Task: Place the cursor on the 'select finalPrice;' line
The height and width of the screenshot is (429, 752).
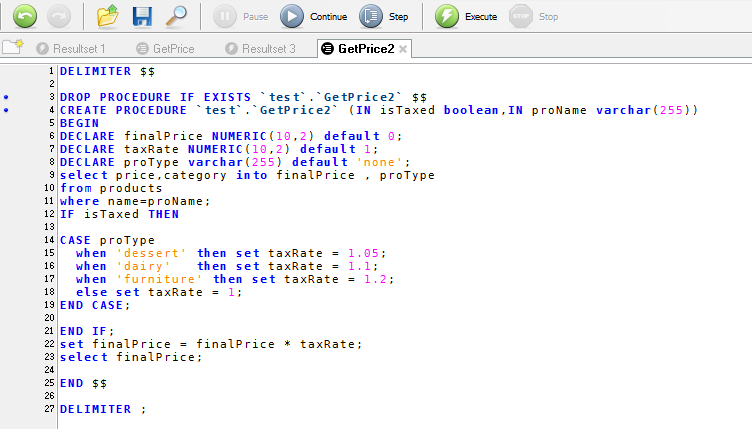Action: (131, 357)
